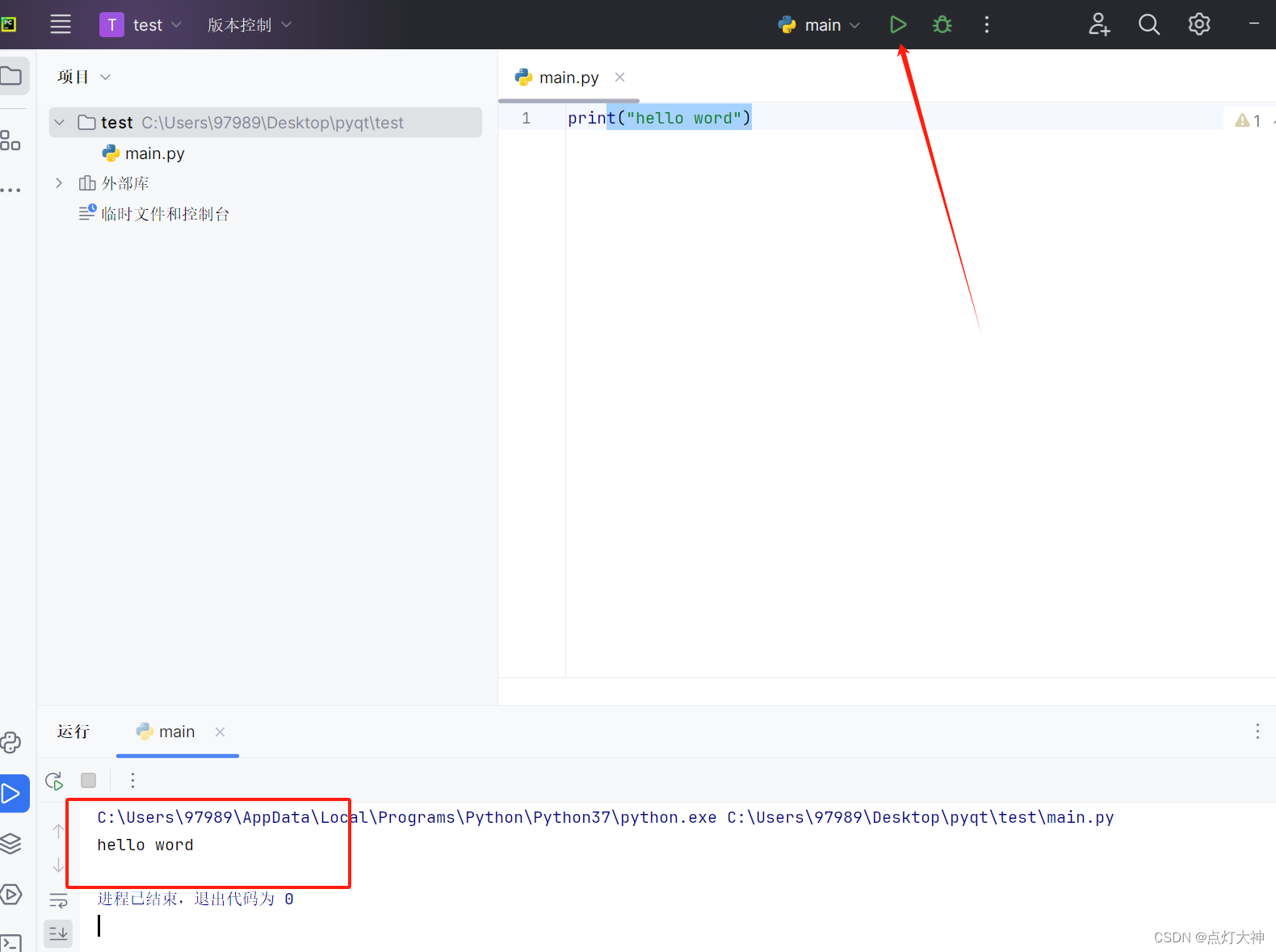Go up the stack trace
This screenshot has width=1276, height=952.
coord(58,830)
